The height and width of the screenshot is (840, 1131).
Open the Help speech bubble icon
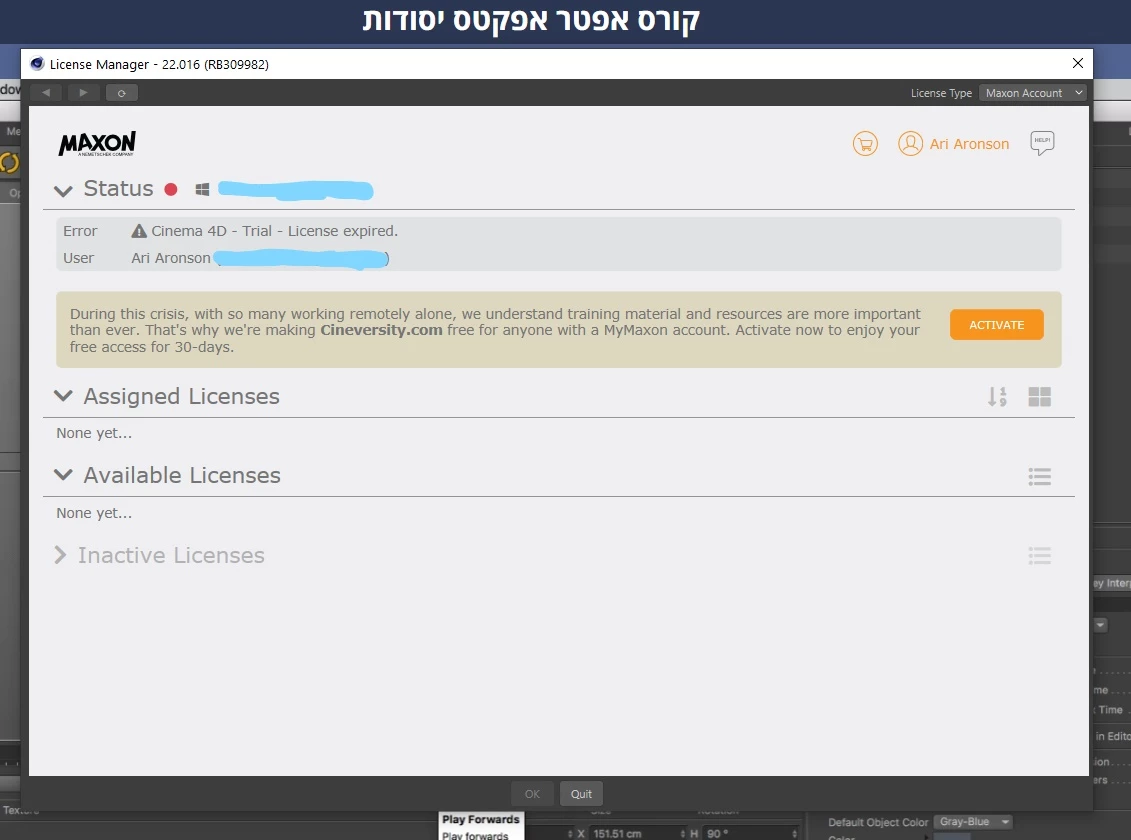[x=1042, y=143]
